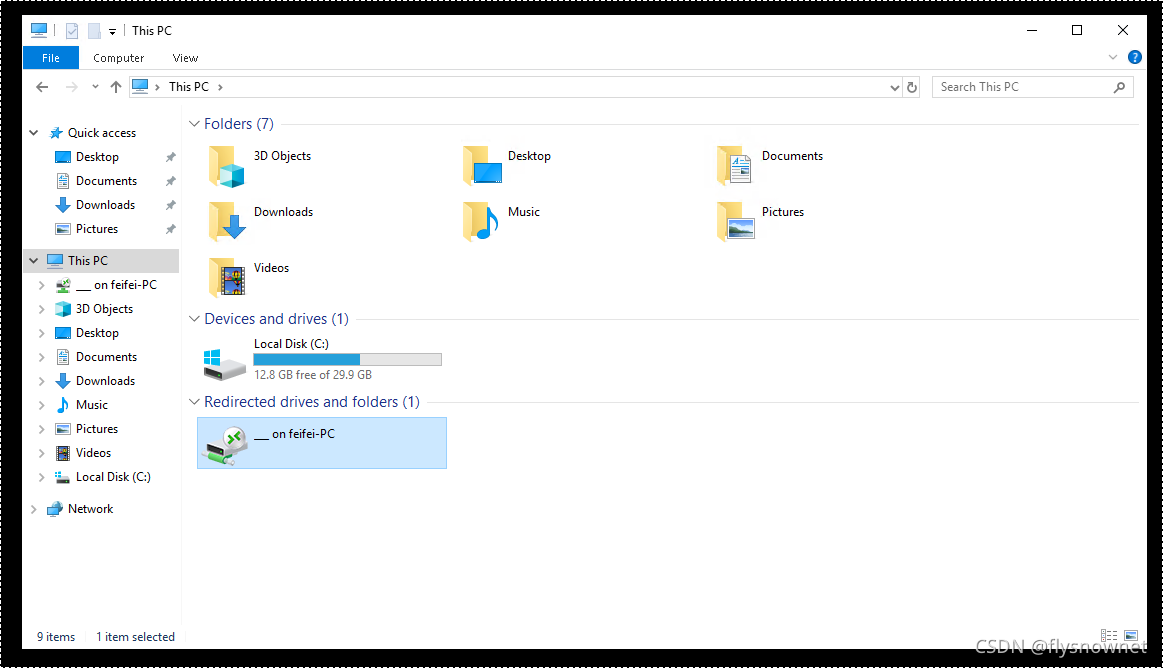Click the forward navigation arrow
1163x668 pixels.
71,87
